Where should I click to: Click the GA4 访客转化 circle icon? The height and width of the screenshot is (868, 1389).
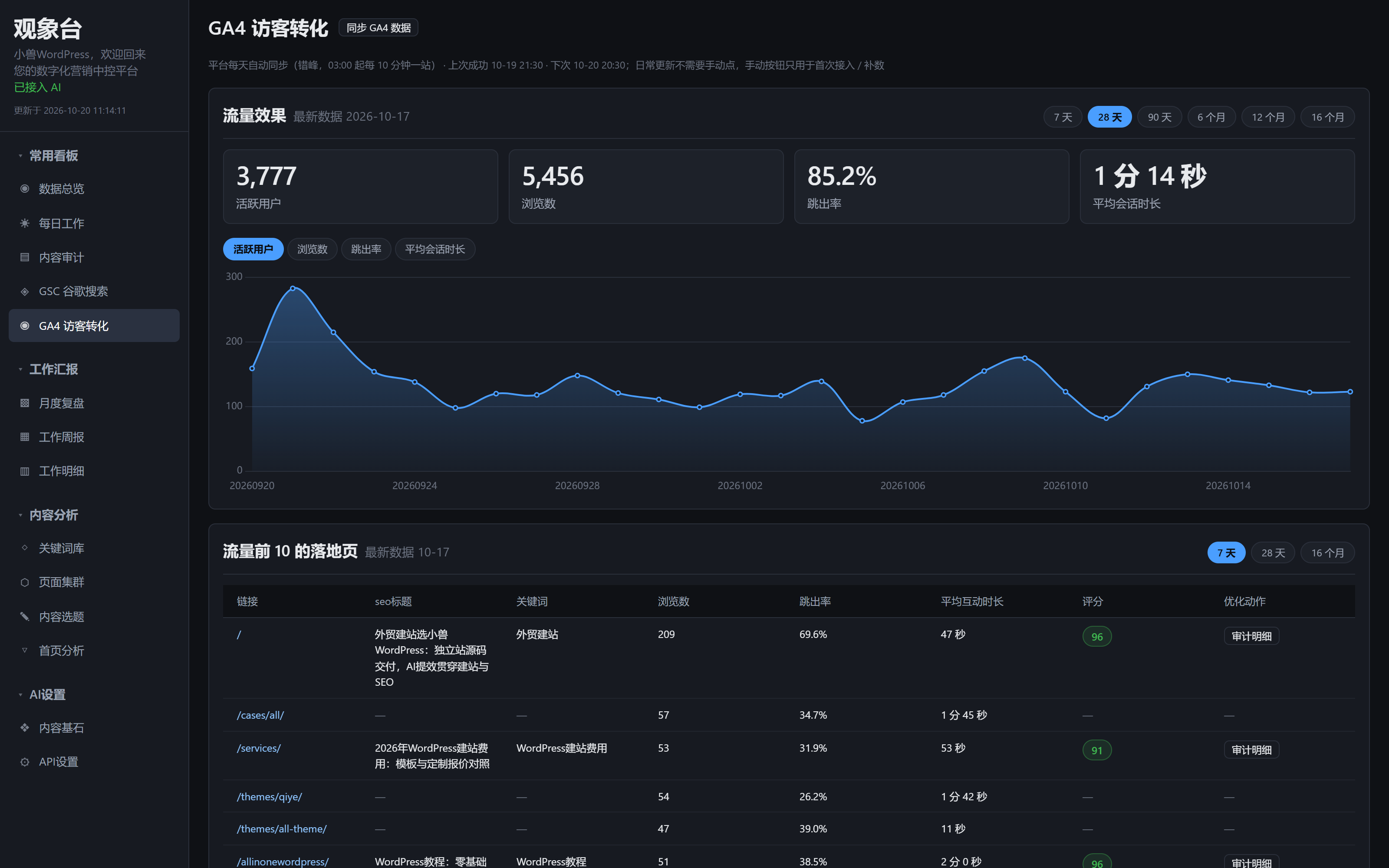(25, 326)
